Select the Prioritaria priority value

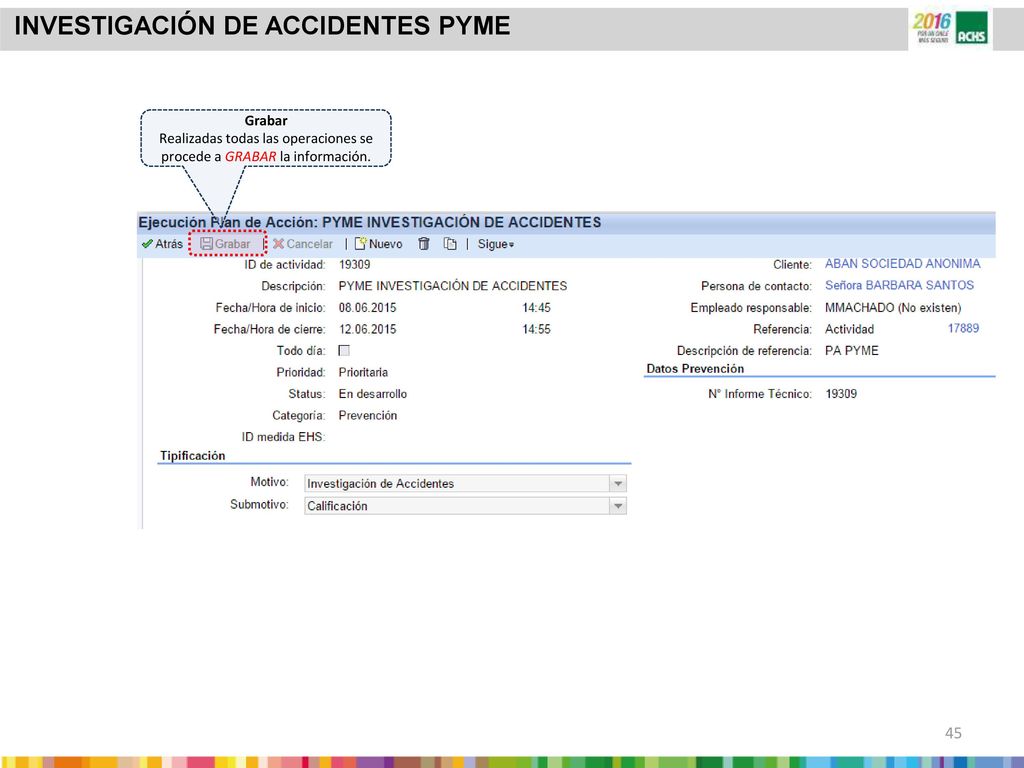point(363,372)
